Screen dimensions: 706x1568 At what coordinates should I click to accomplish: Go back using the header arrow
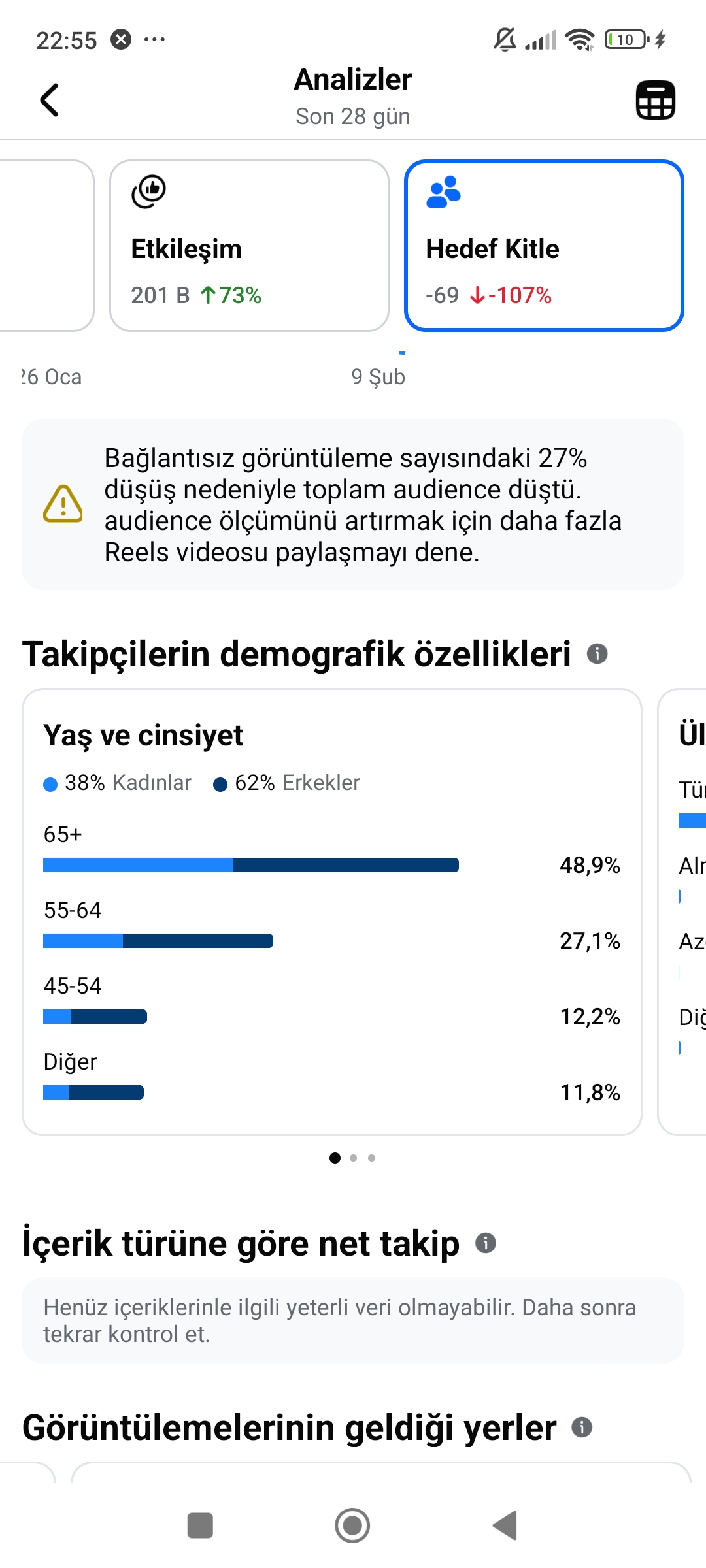[50, 100]
